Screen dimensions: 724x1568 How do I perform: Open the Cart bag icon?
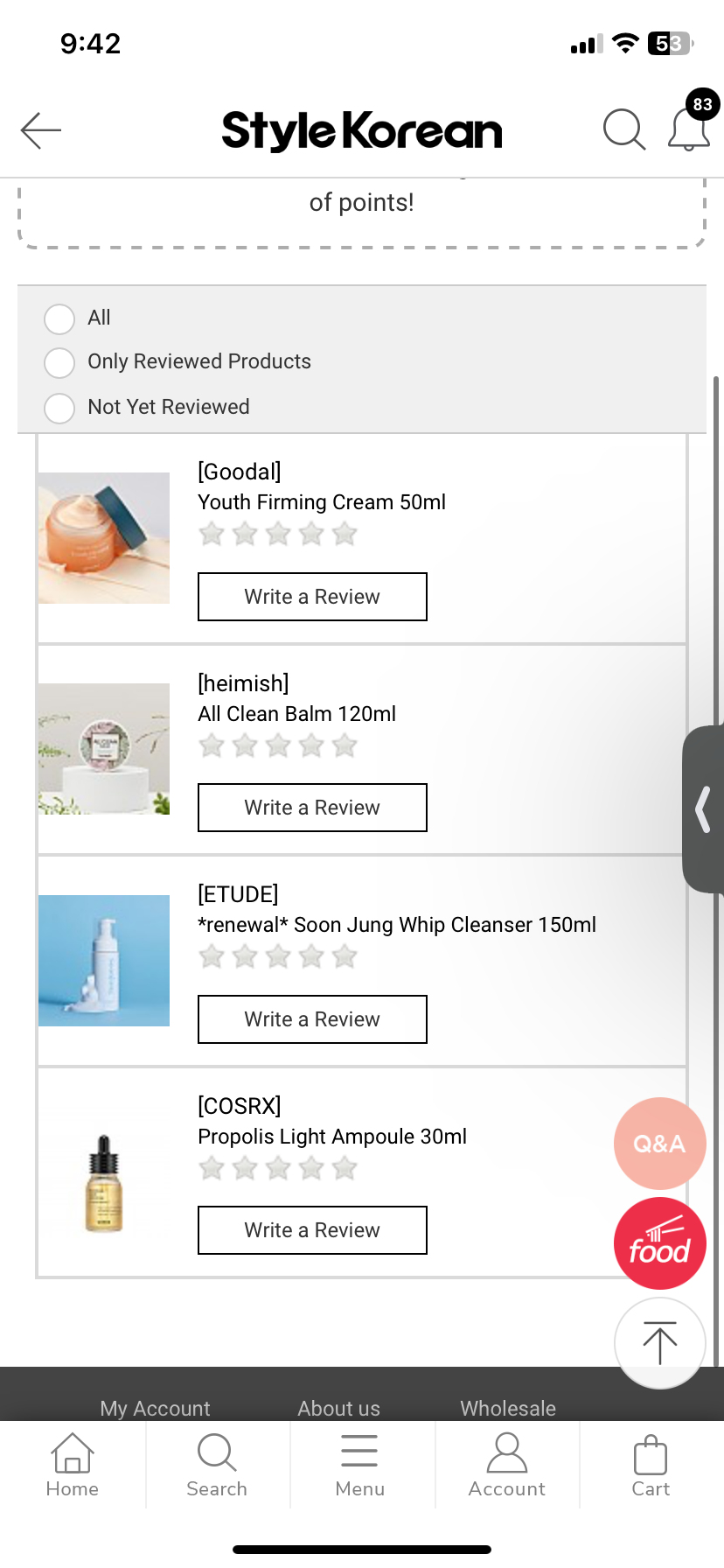click(x=651, y=1465)
